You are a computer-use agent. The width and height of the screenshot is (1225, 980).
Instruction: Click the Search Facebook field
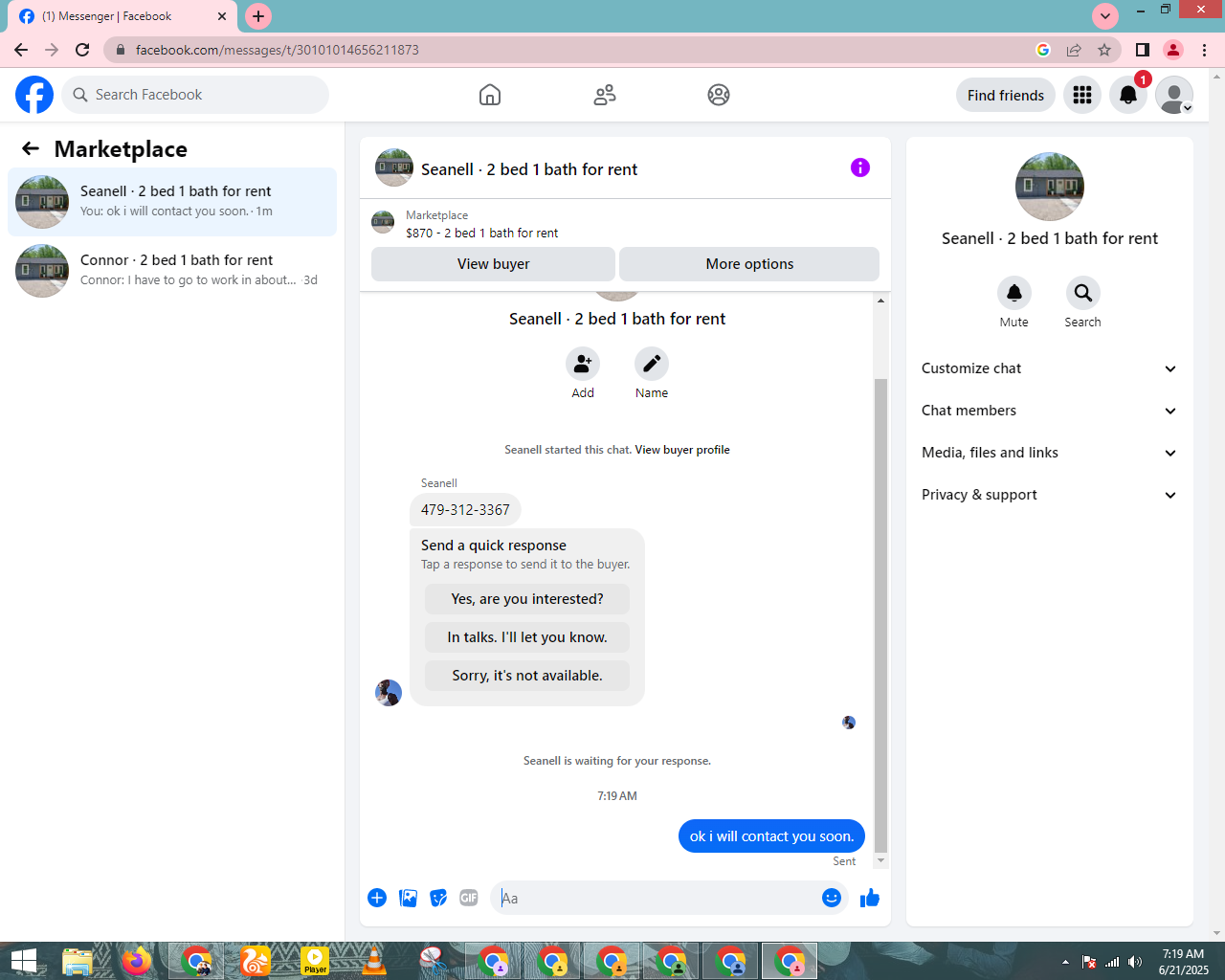coord(195,95)
